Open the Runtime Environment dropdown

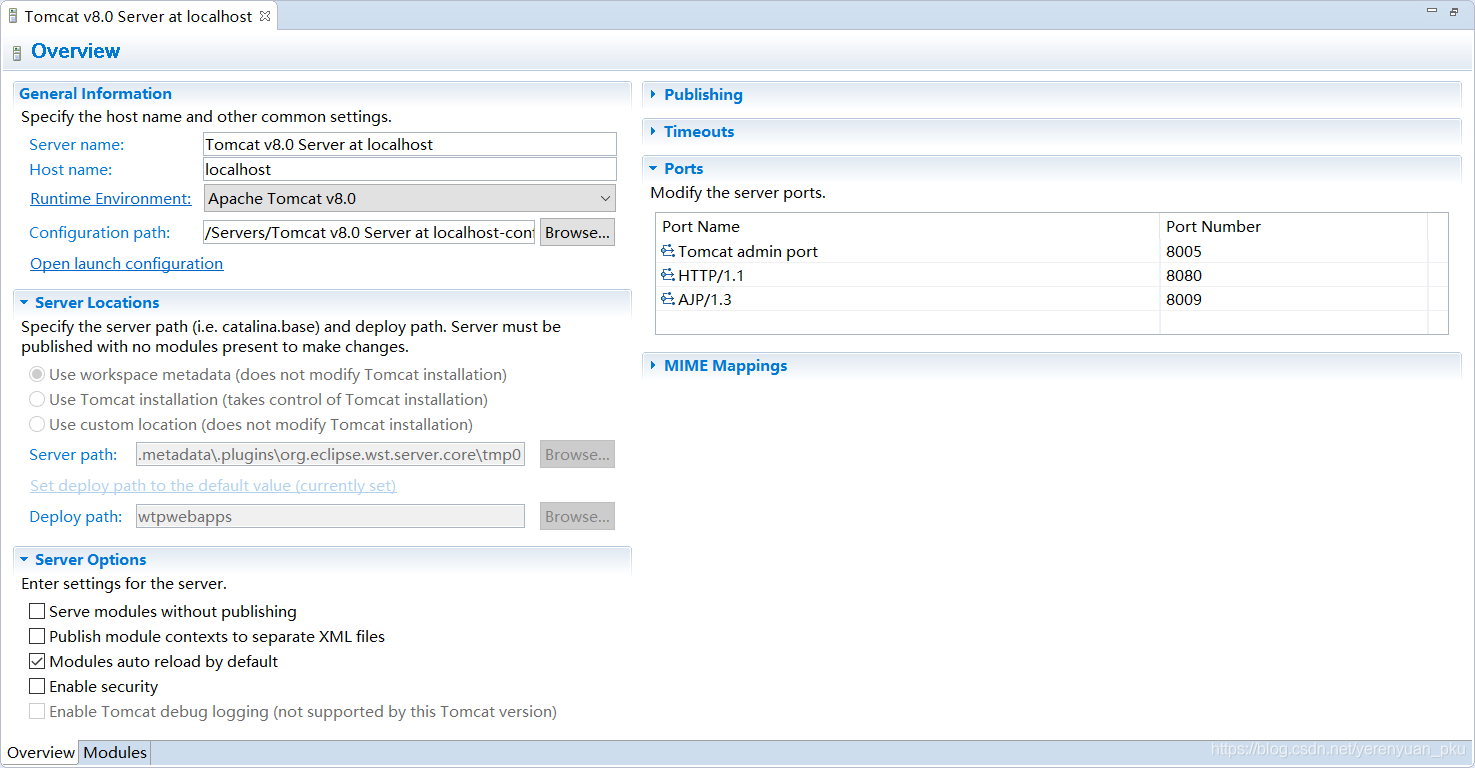point(410,198)
